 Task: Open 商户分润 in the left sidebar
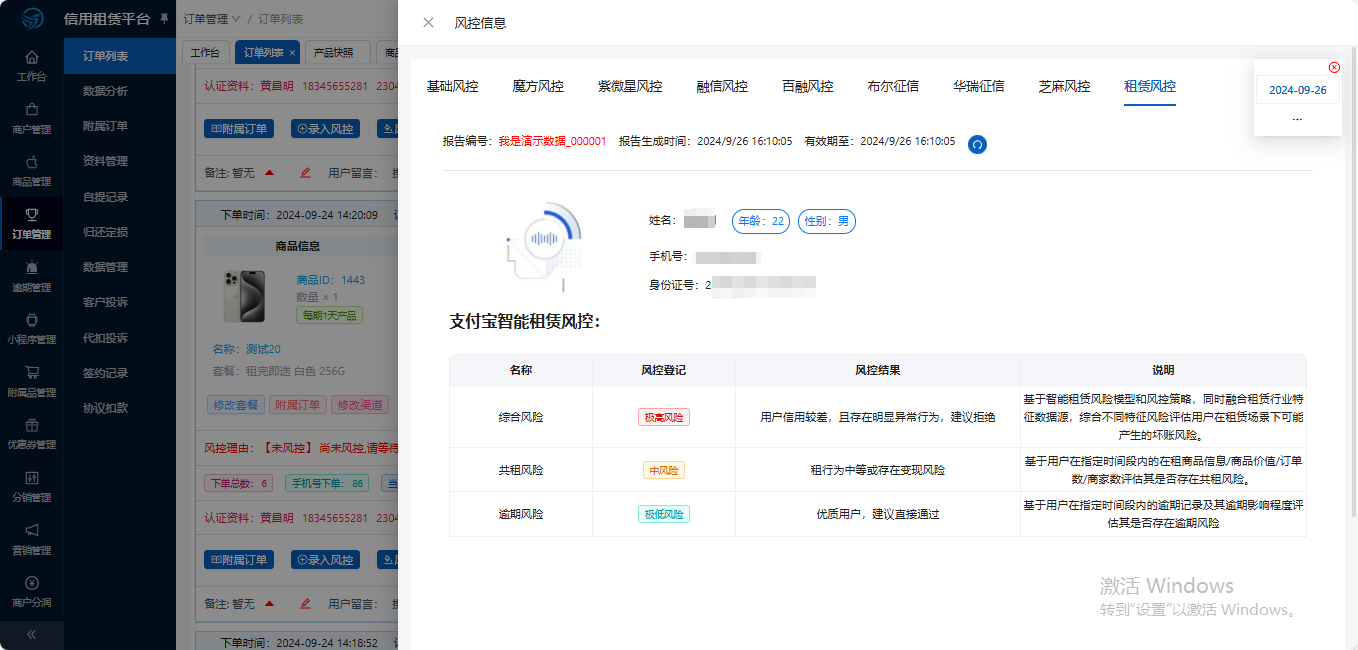tap(32, 591)
